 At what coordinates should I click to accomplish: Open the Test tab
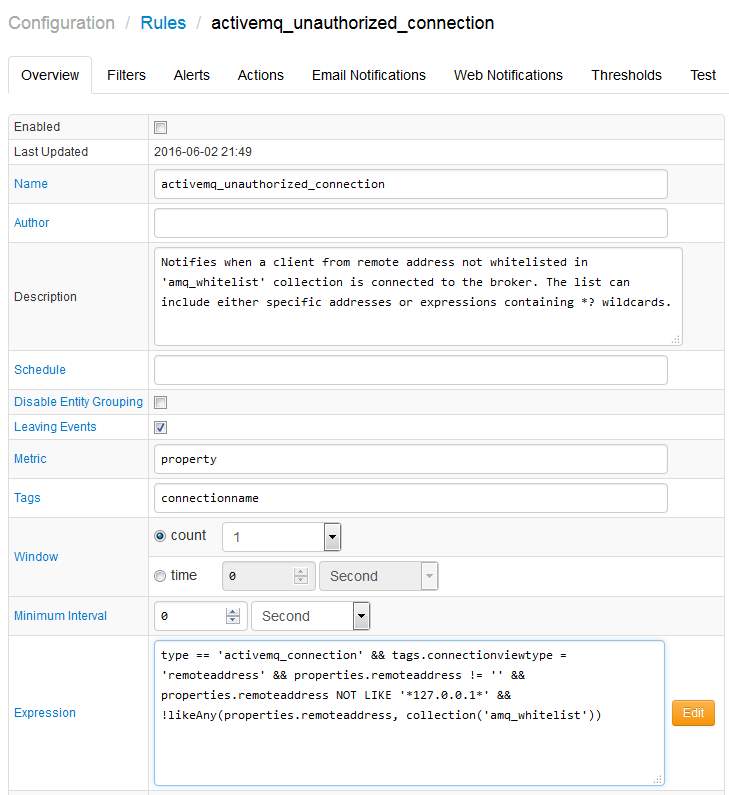coord(703,75)
